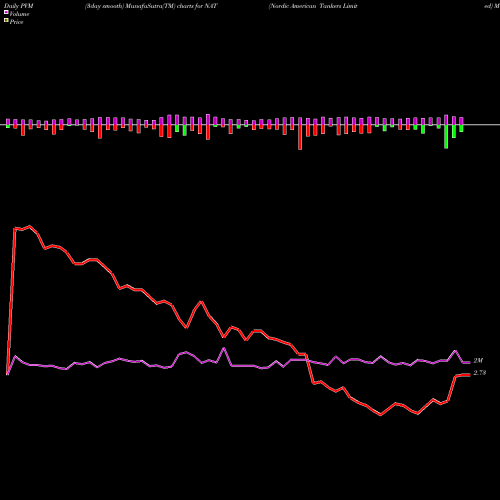Image resolution: width=500 pixels, height=500 pixels.
Task: Click the 'Daily PVM' title text
Action: [x=19, y=6]
